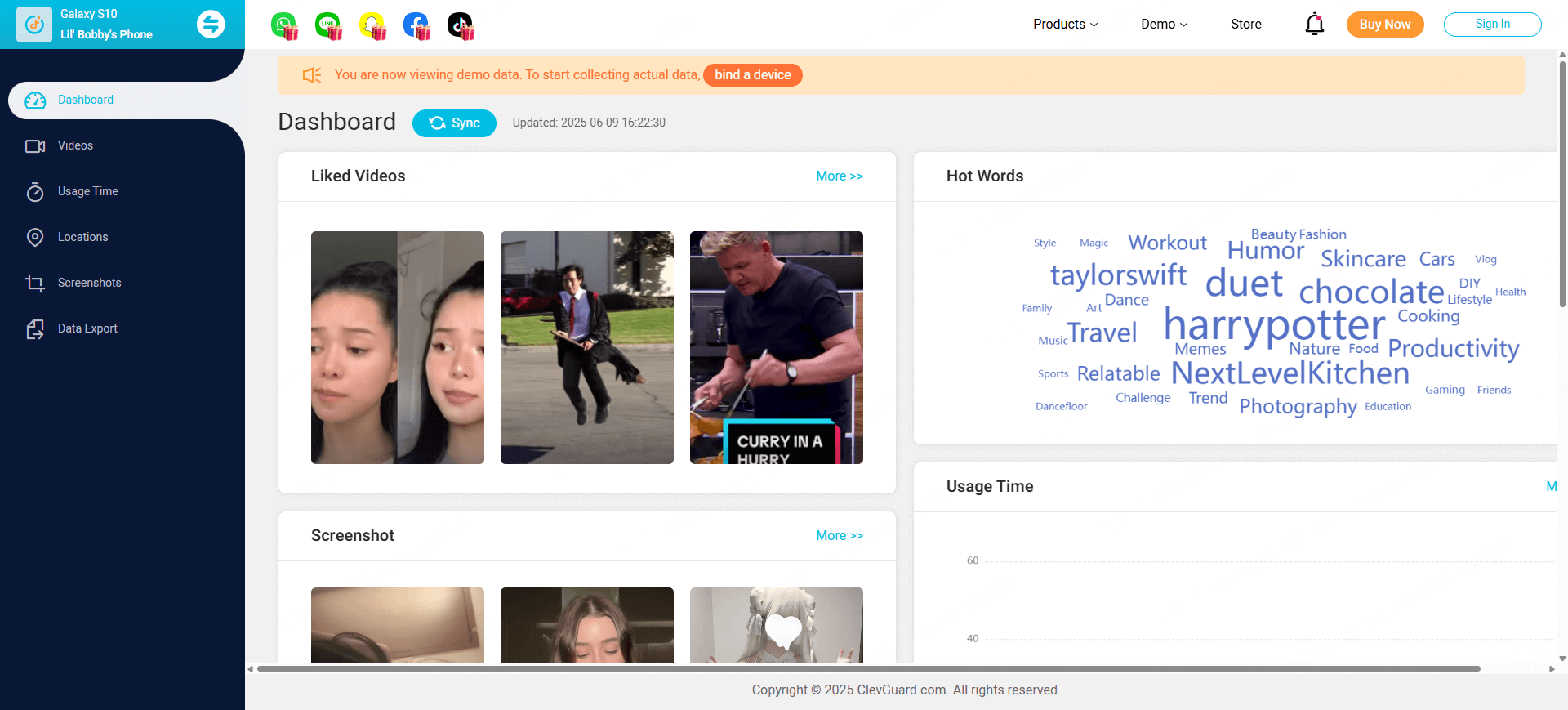Open the TikTok monitoring app icon
The image size is (1568, 710).
(461, 25)
